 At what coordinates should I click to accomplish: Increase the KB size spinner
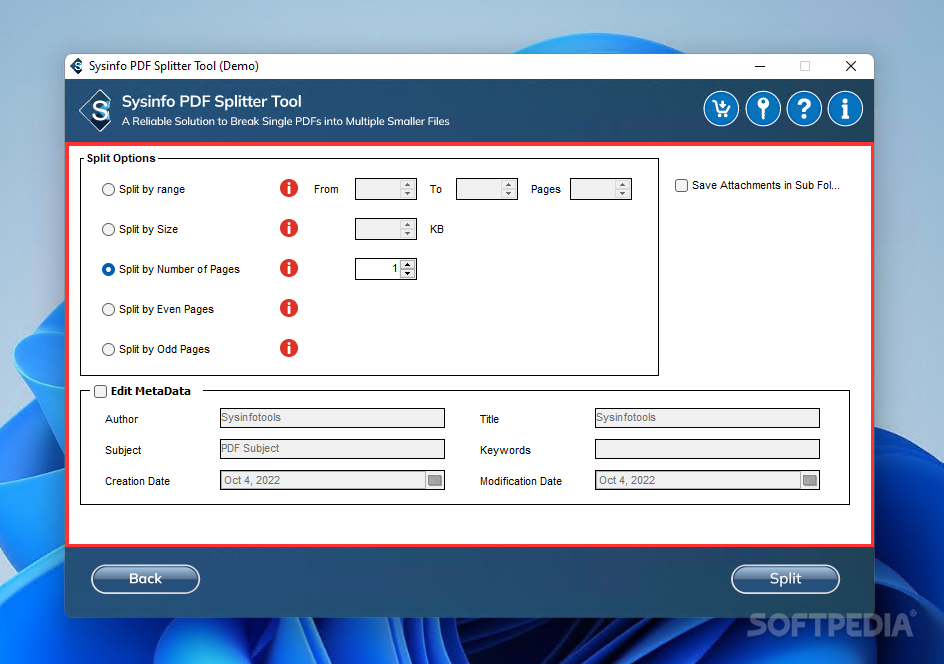pyautogui.click(x=408, y=225)
